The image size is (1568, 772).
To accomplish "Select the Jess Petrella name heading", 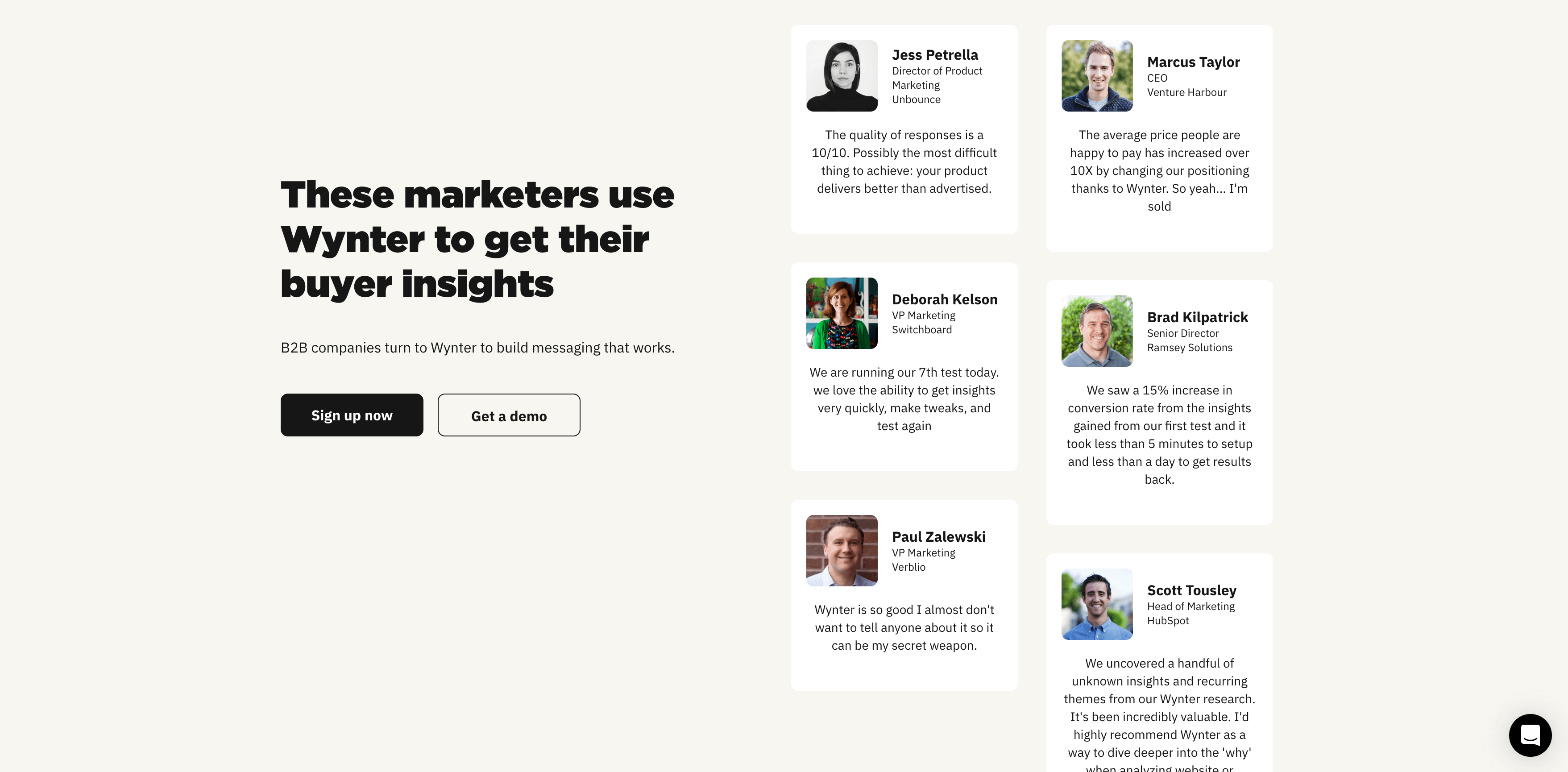I will pyautogui.click(x=935, y=55).
